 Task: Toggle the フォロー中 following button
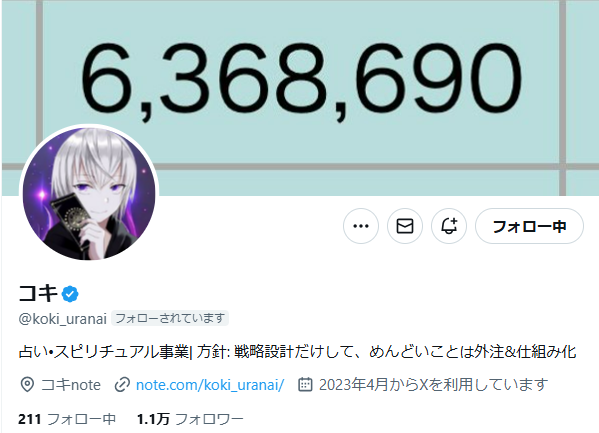pyautogui.click(x=529, y=226)
